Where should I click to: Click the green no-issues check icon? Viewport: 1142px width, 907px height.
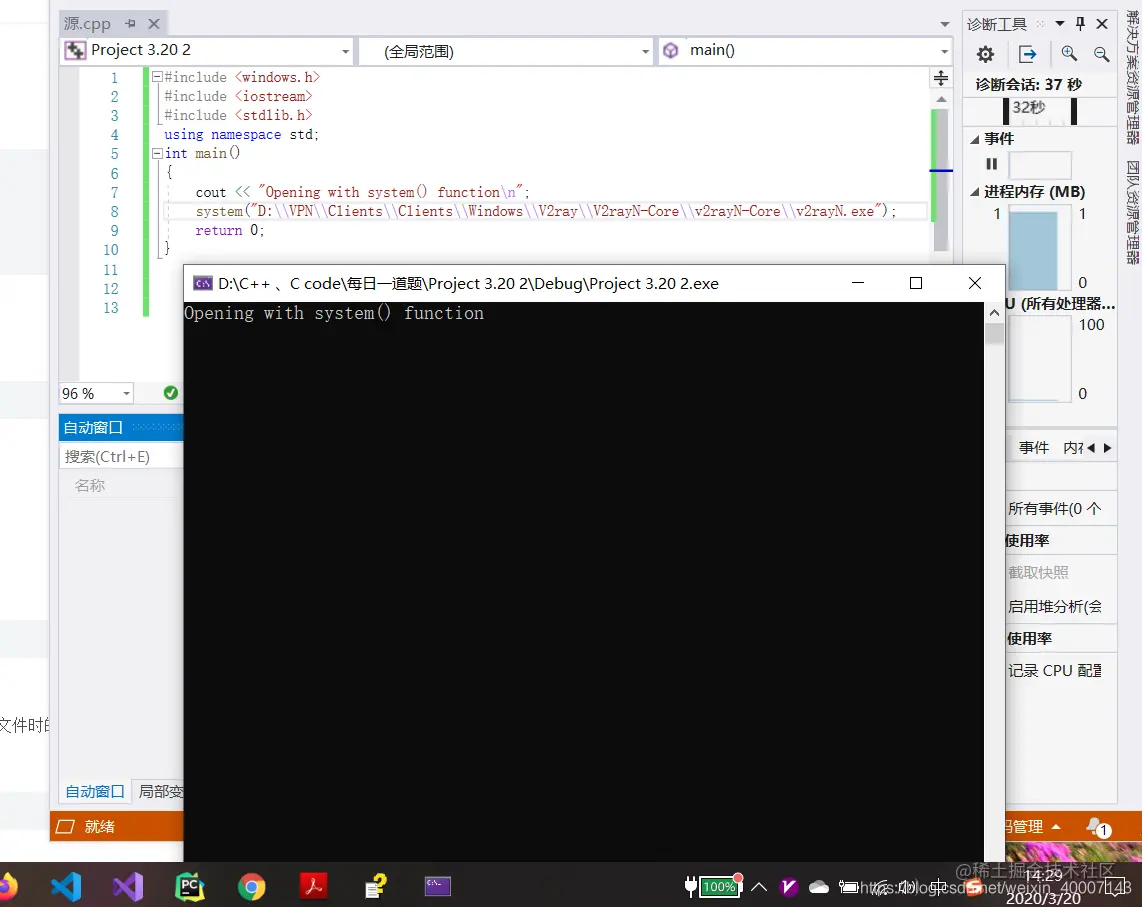[x=170, y=393]
